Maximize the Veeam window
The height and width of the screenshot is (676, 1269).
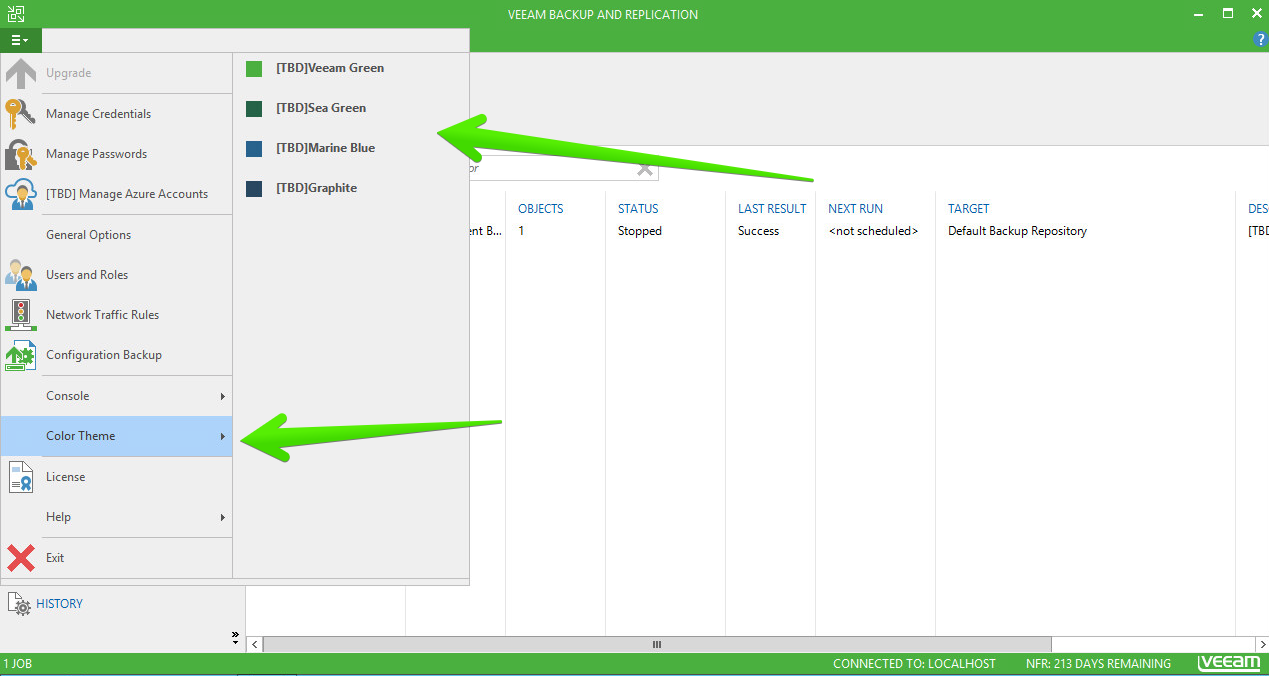[1227, 13]
